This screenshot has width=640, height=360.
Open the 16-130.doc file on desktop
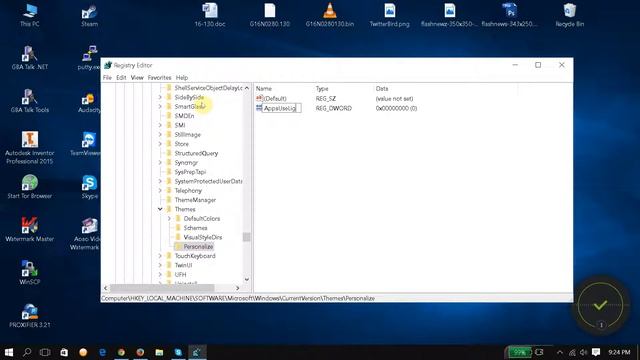click(x=210, y=15)
